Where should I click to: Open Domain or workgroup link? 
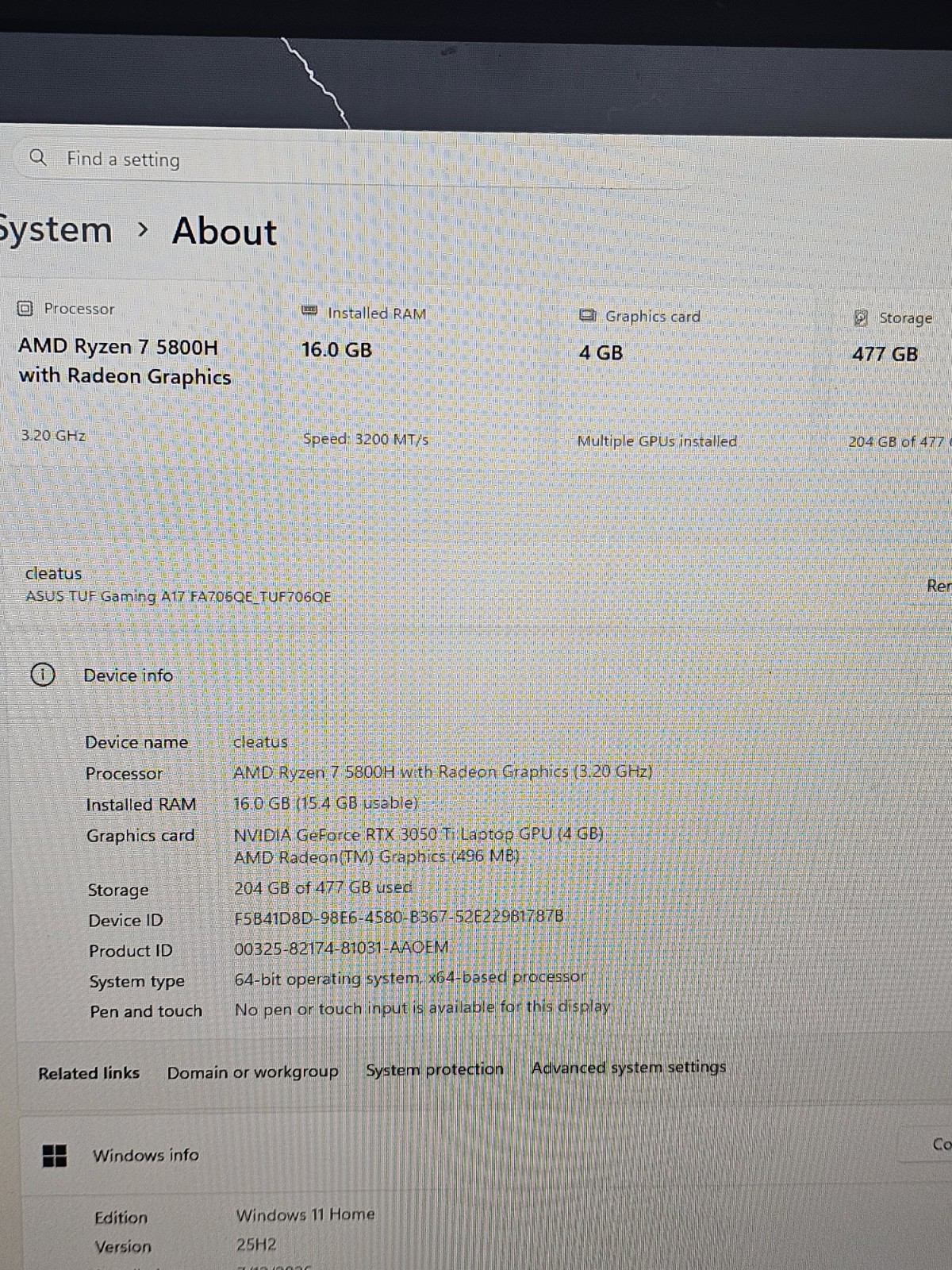pyautogui.click(x=253, y=1072)
